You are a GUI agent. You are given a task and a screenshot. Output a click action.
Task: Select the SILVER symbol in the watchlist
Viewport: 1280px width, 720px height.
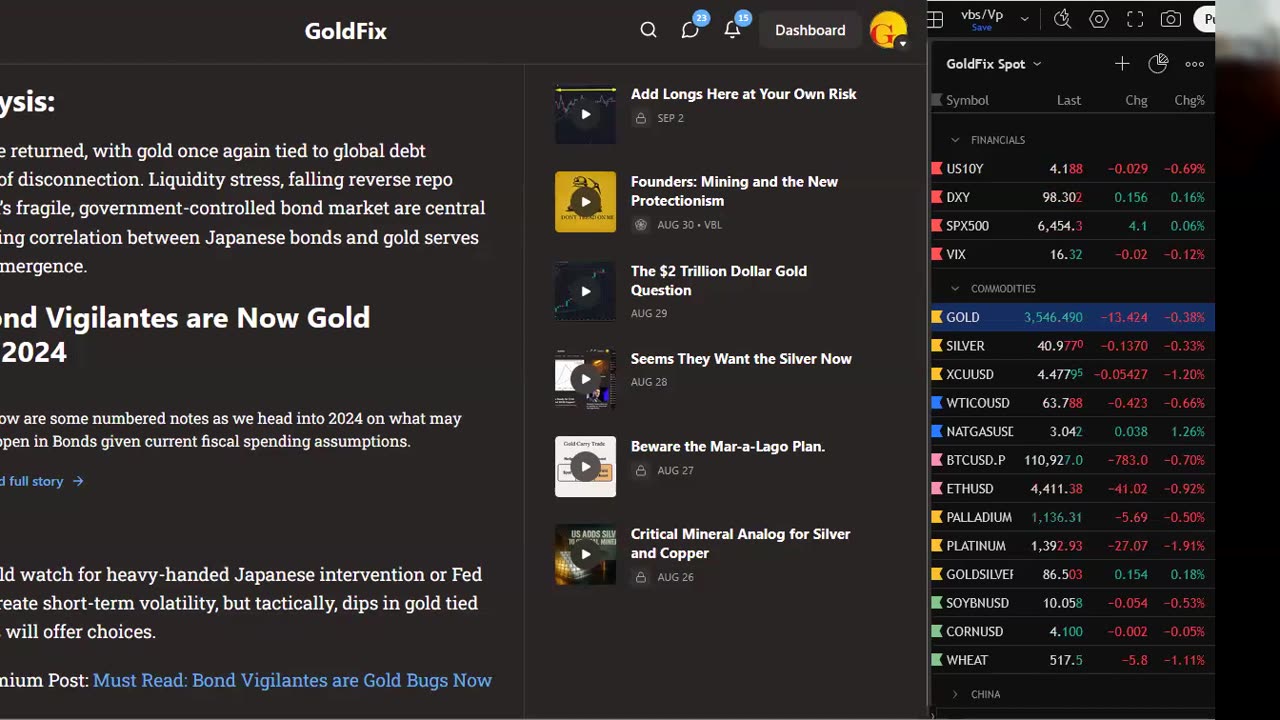tap(965, 346)
